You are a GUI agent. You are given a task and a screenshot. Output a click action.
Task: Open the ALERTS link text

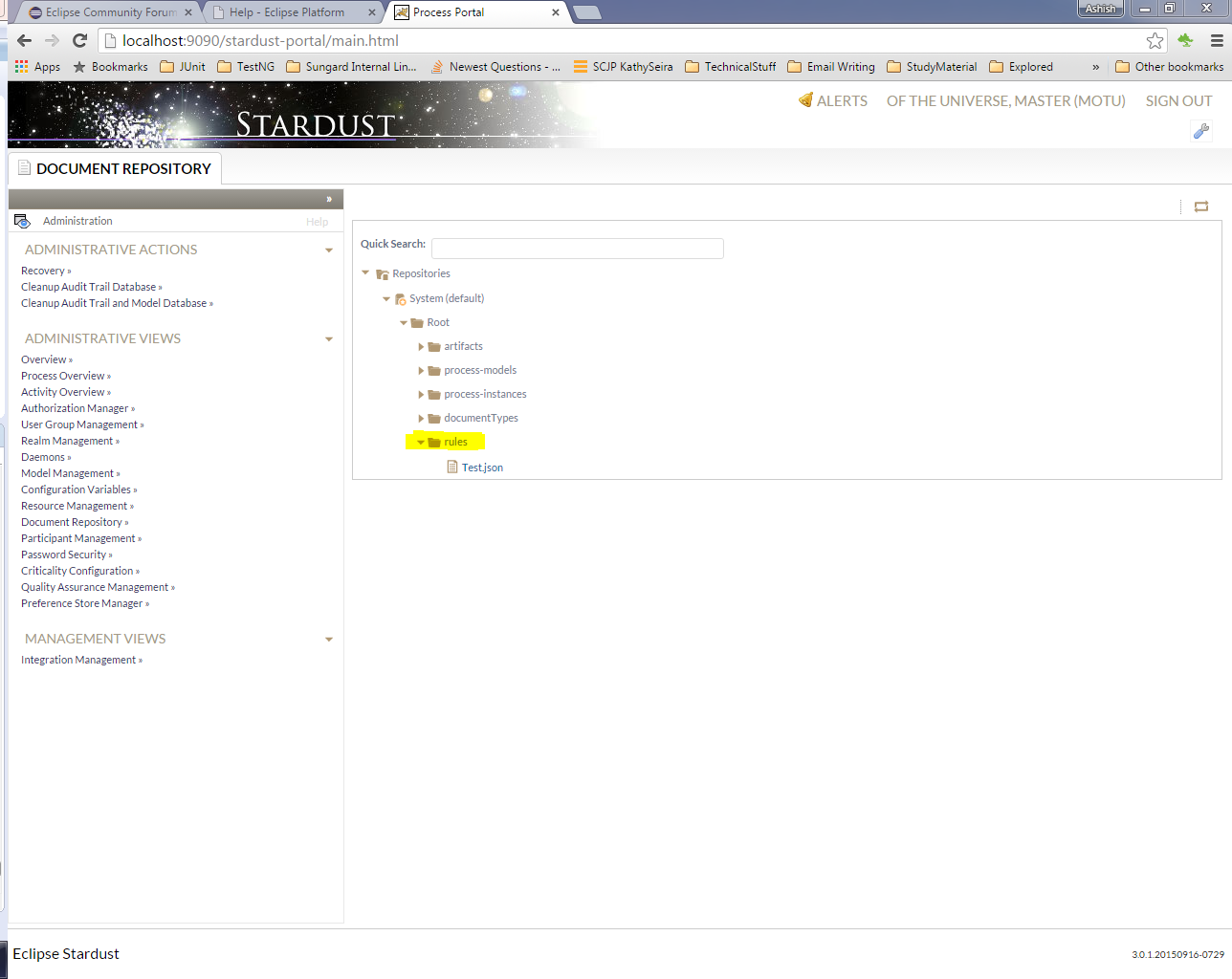click(842, 100)
